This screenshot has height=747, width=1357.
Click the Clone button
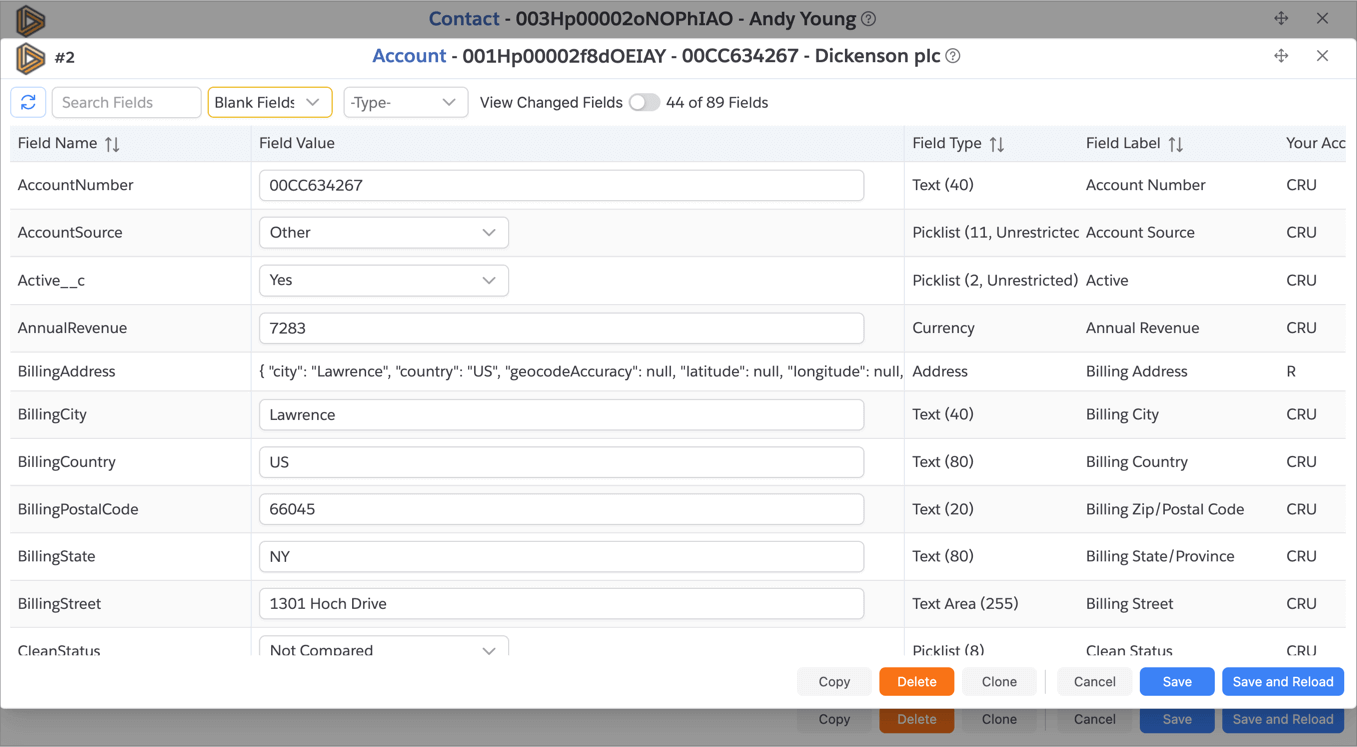pyautogui.click(x=998, y=682)
